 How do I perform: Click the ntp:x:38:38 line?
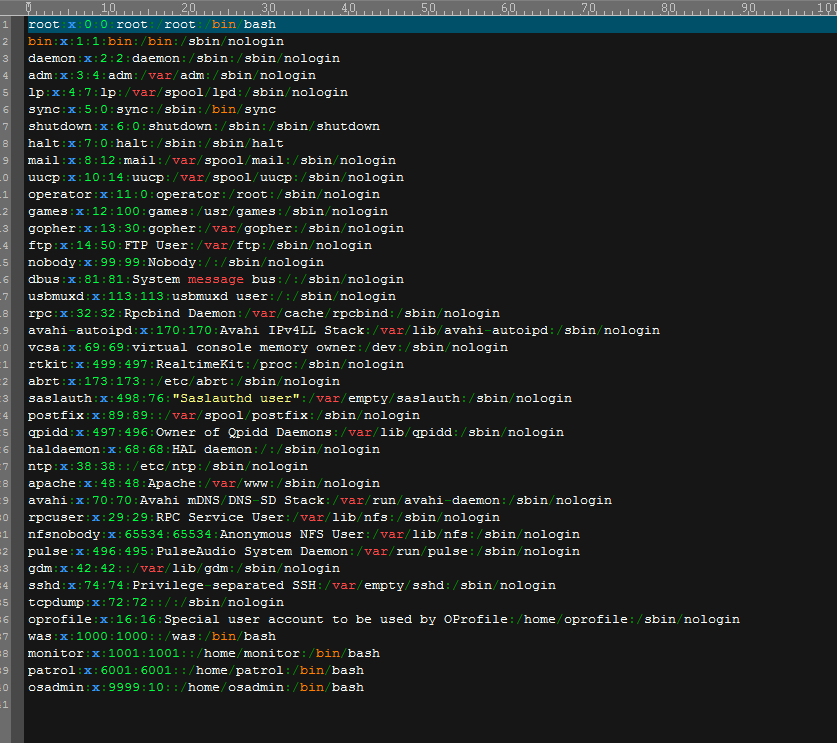[168, 467]
